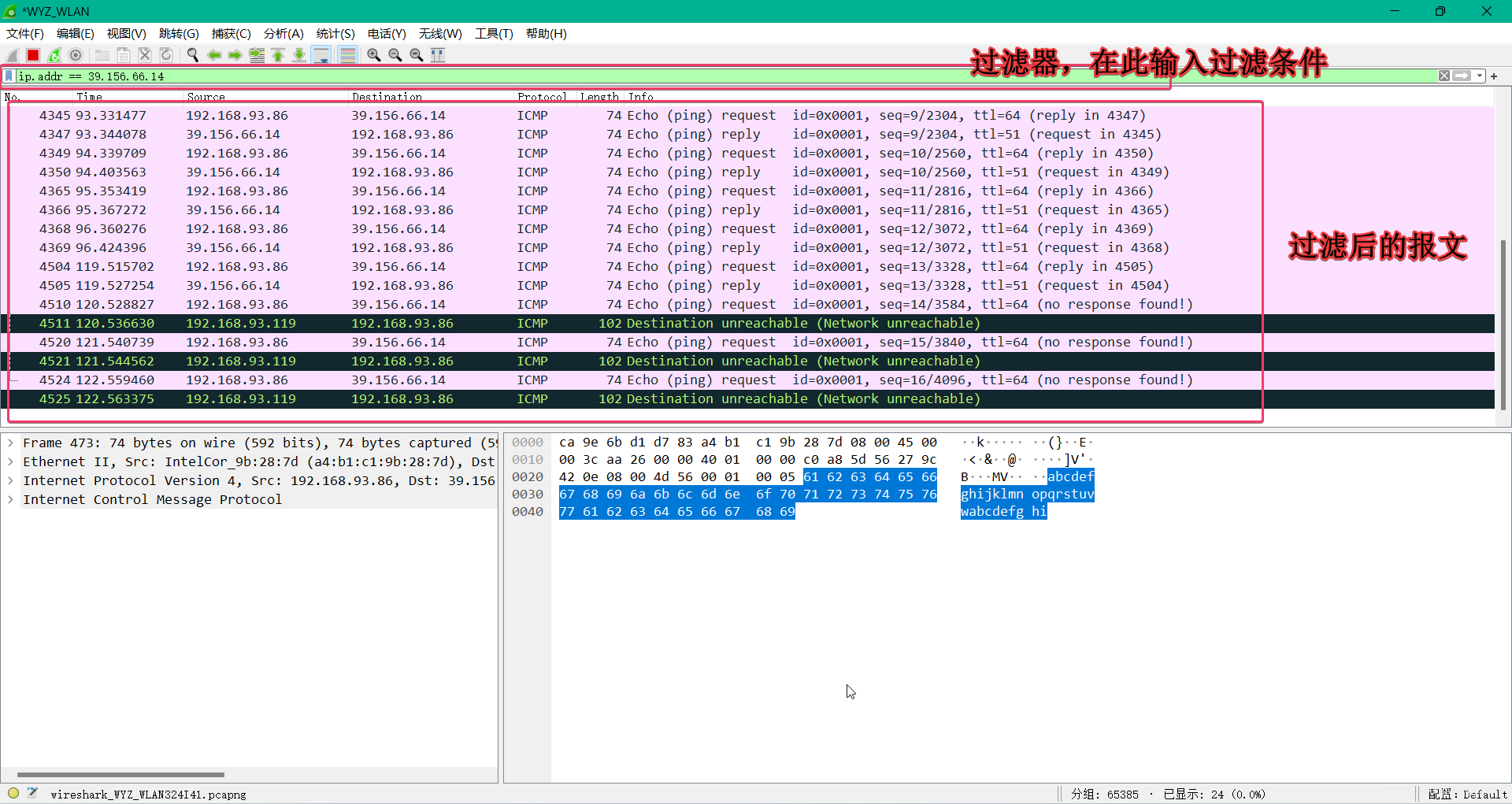Open capture options gear icon
This screenshot has height=804, width=1512.
tap(76, 55)
